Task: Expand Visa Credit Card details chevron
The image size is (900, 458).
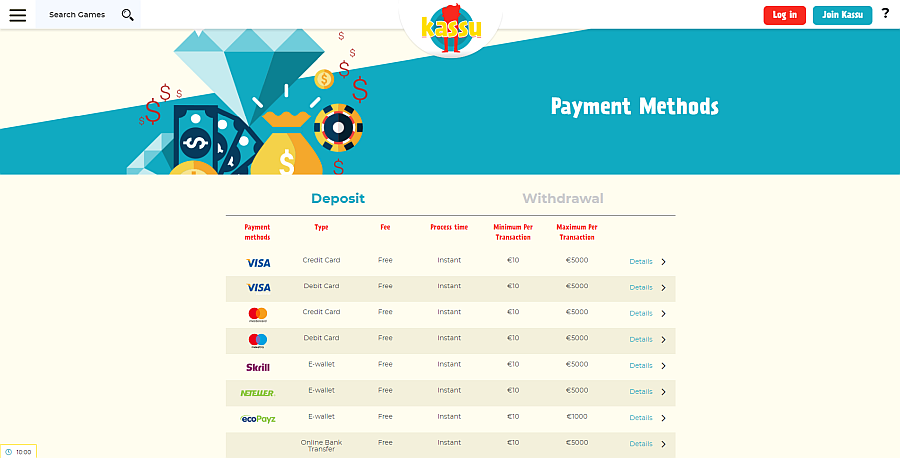Action: pyautogui.click(x=664, y=262)
